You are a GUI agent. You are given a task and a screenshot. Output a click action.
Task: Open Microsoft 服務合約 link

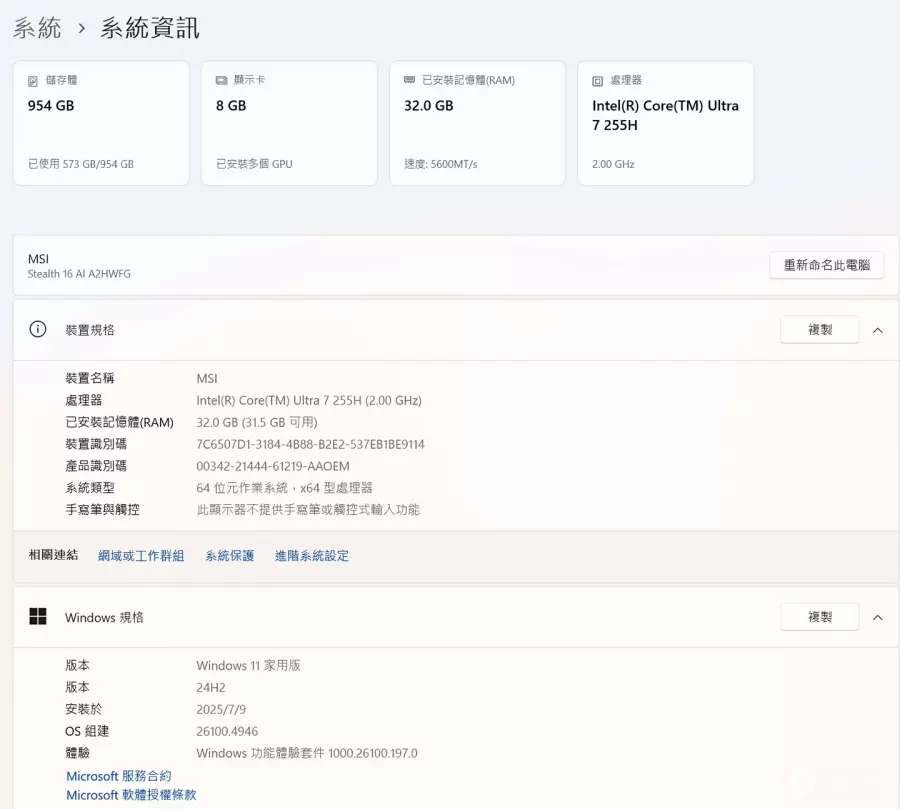pos(119,776)
